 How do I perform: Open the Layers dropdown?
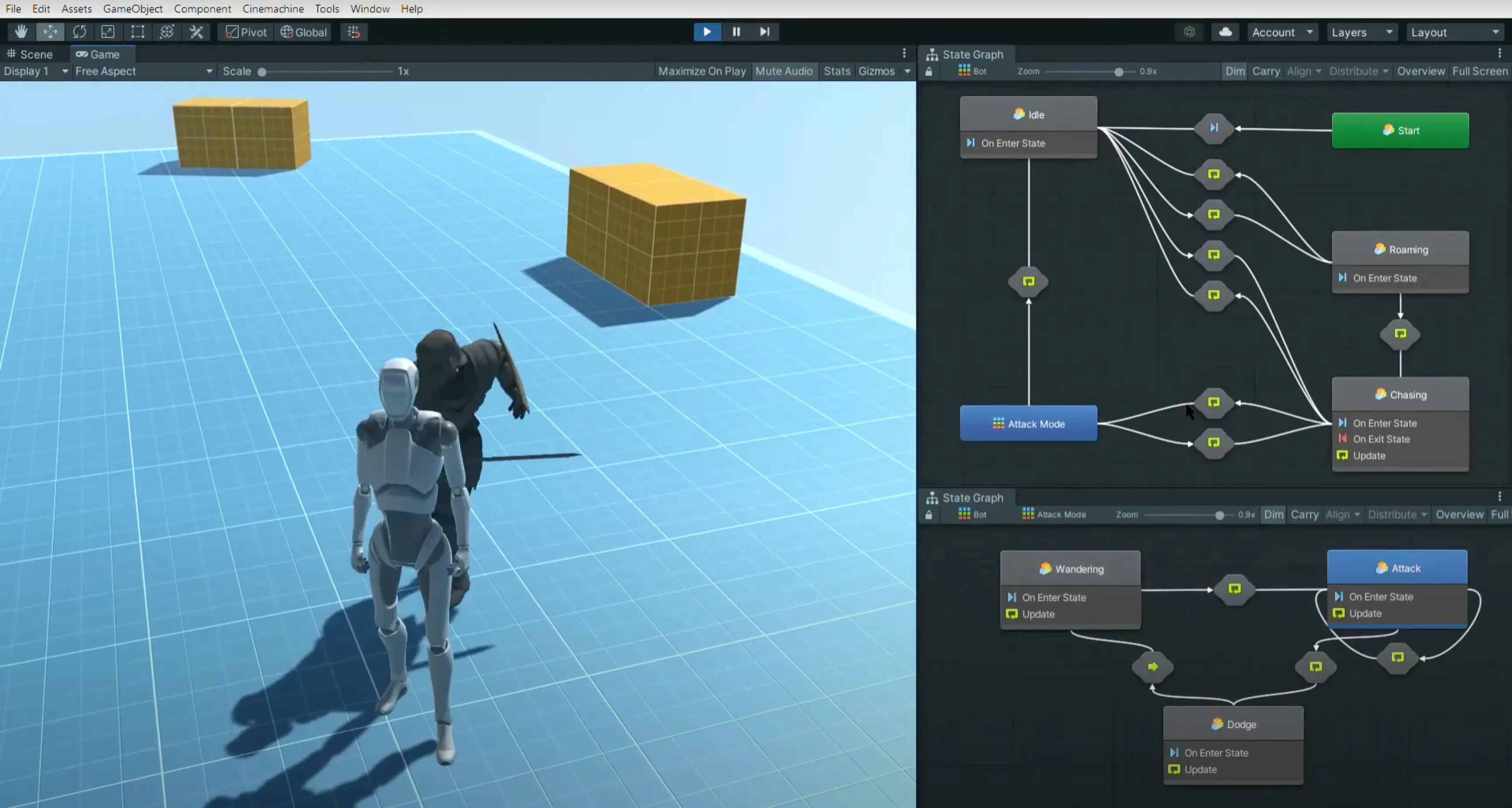point(1361,32)
